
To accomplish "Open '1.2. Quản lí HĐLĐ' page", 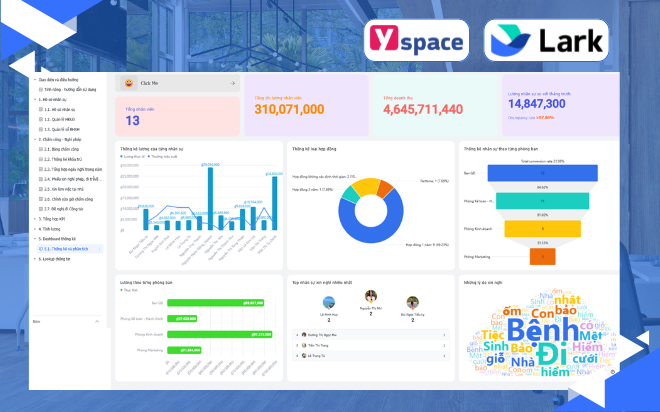I will (59, 120).
